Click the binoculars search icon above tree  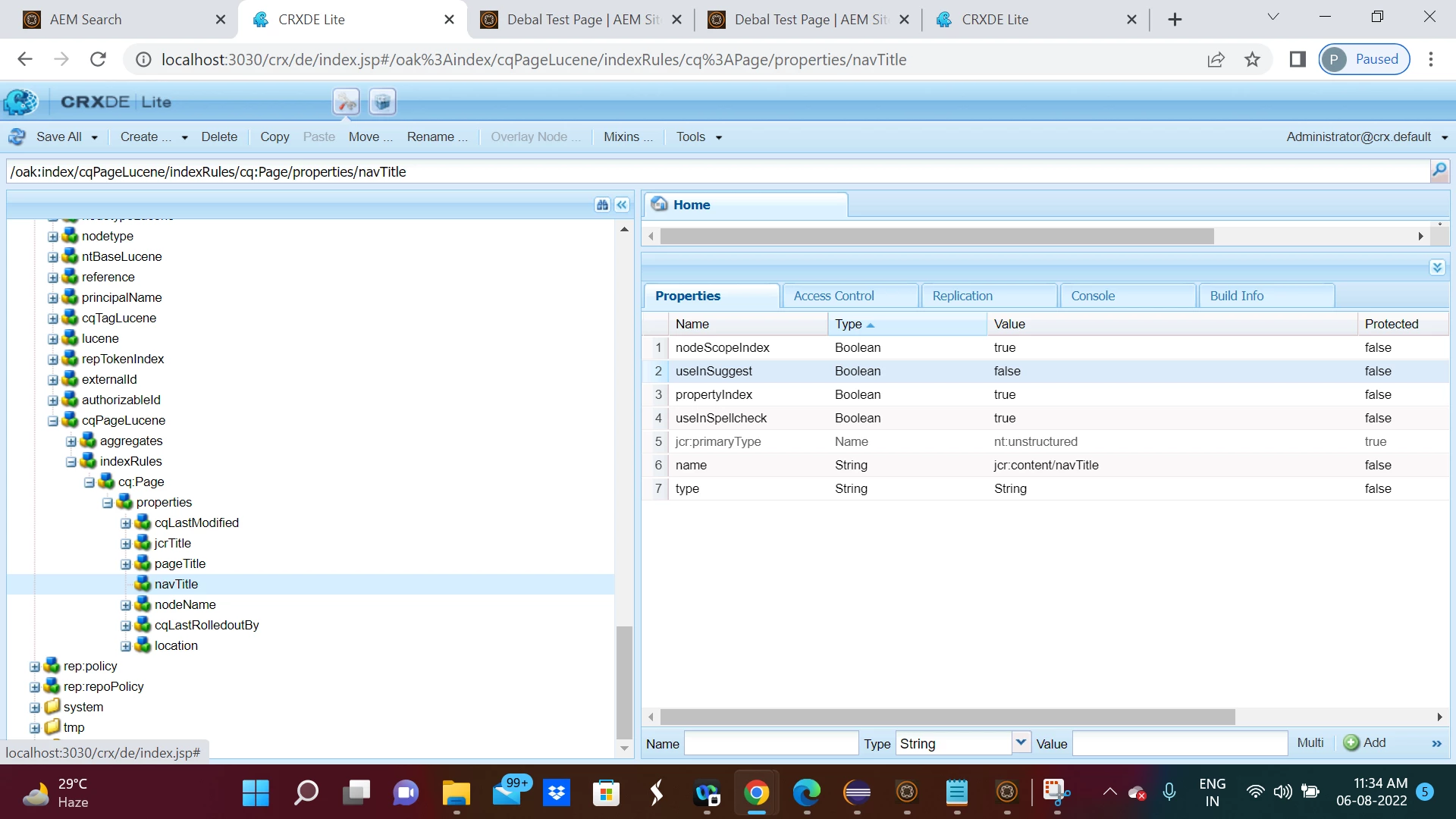pos(602,205)
